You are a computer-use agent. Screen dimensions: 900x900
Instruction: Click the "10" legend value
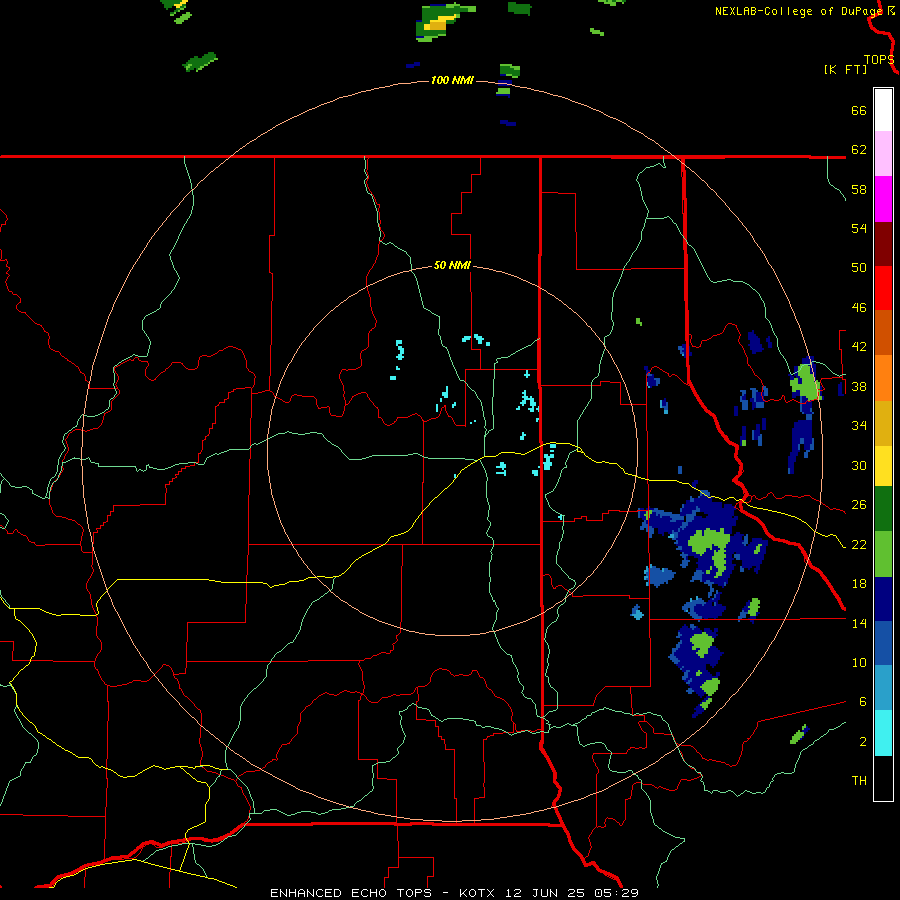point(859,662)
